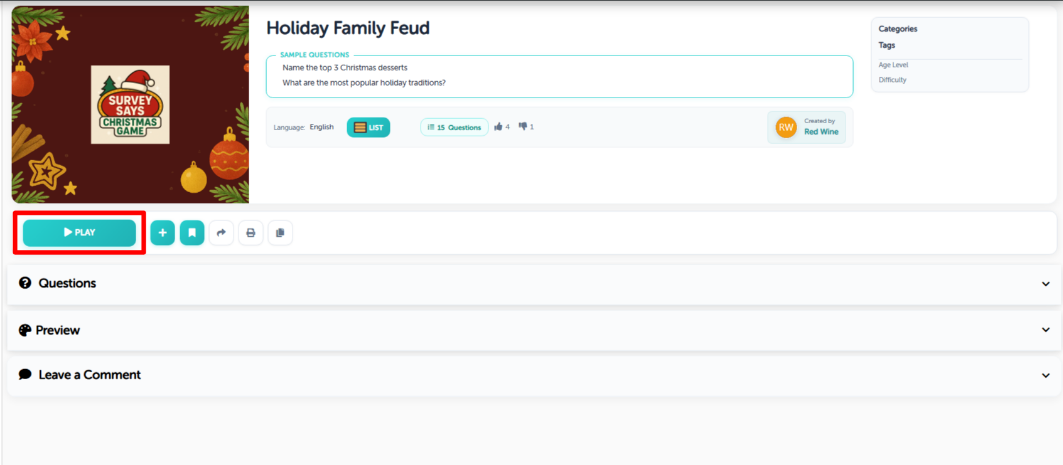Share the game using arrow icon
The height and width of the screenshot is (465, 1063).
point(221,232)
